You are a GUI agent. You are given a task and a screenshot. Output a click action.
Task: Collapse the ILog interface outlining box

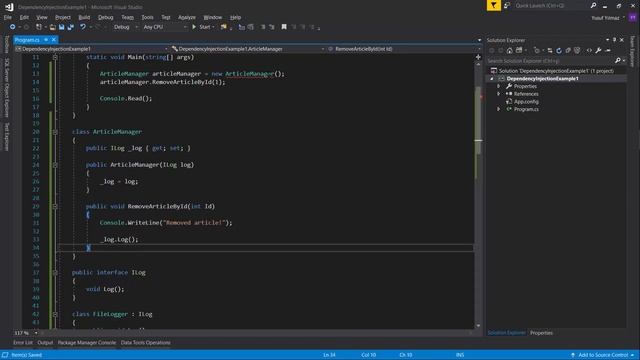55,273
